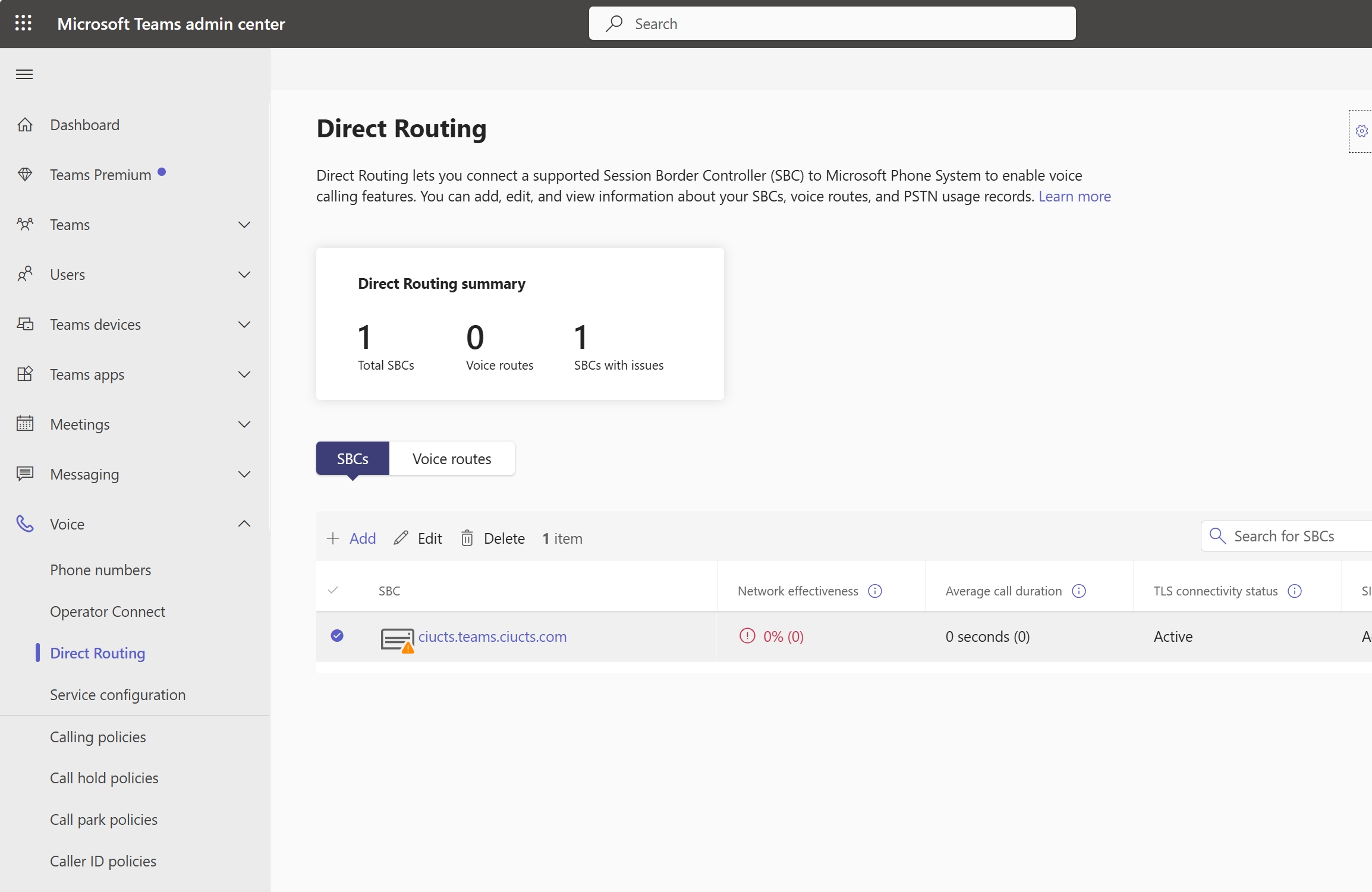Viewport: 1372px width, 892px height.
Task: Expand the Messaging chevron
Action: (x=244, y=474)
